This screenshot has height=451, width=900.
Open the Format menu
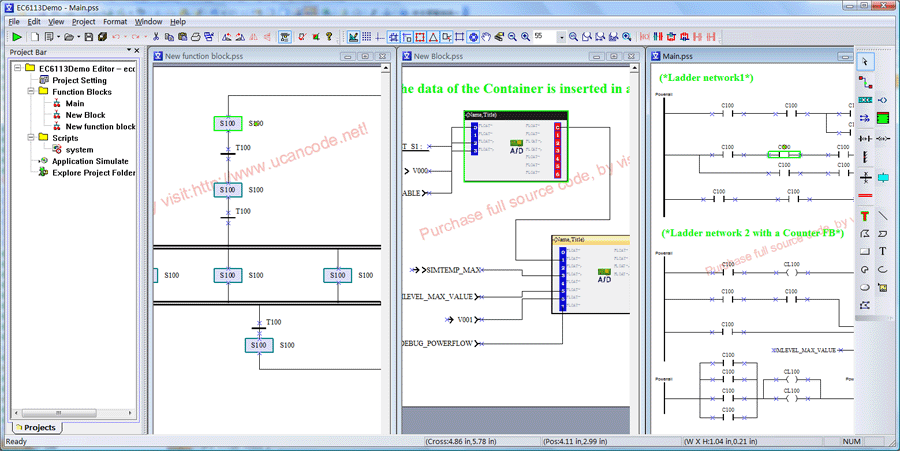[x=115, y=21]
